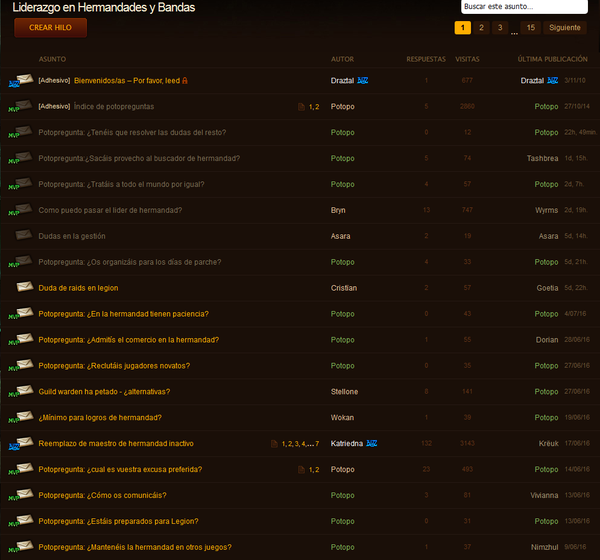
Task: Open thread ¿Tratáis a todo el mundo por igual?
Action: tap(121, 184)
